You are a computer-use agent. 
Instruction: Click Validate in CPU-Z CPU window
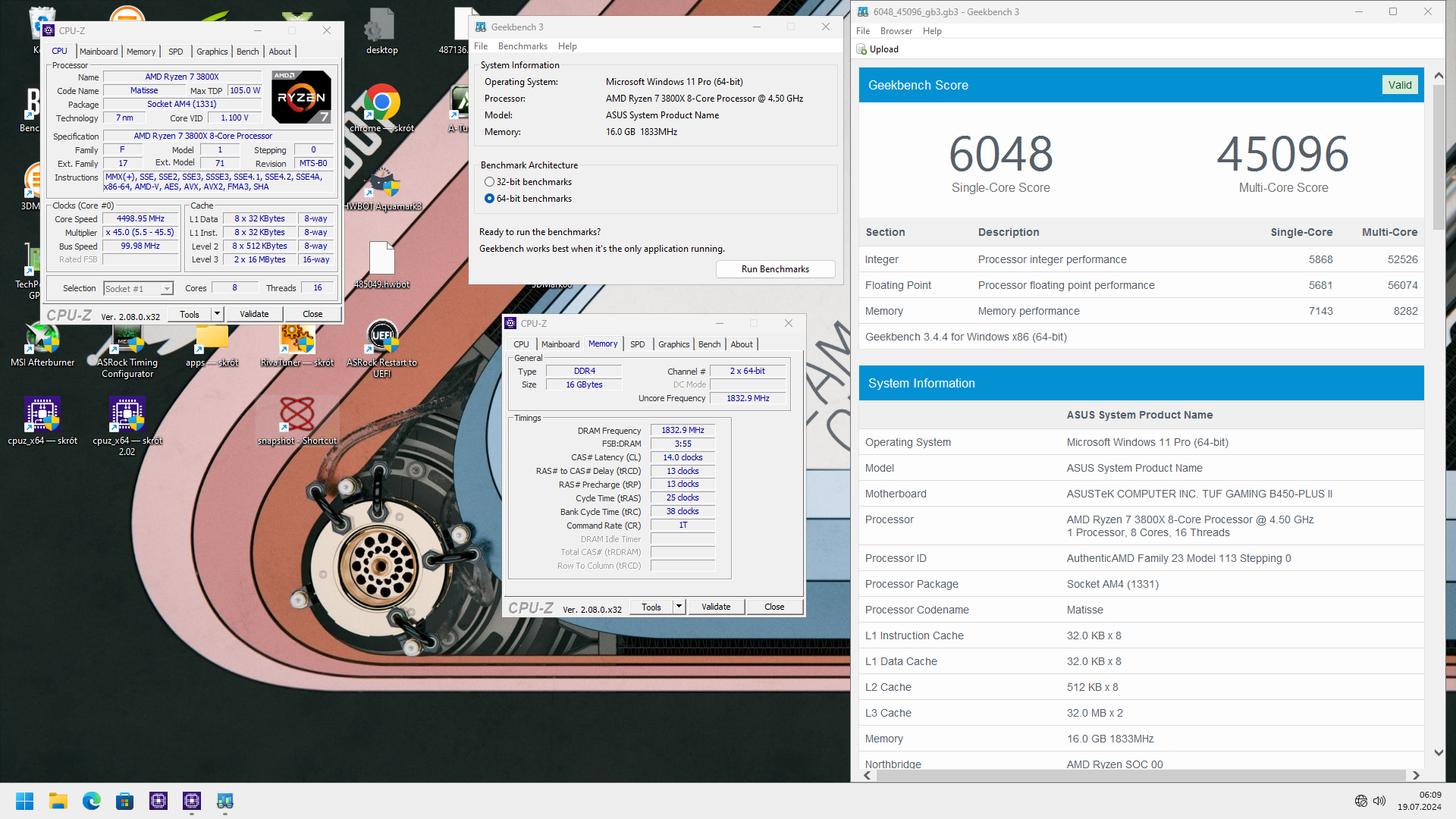(254, 314)
